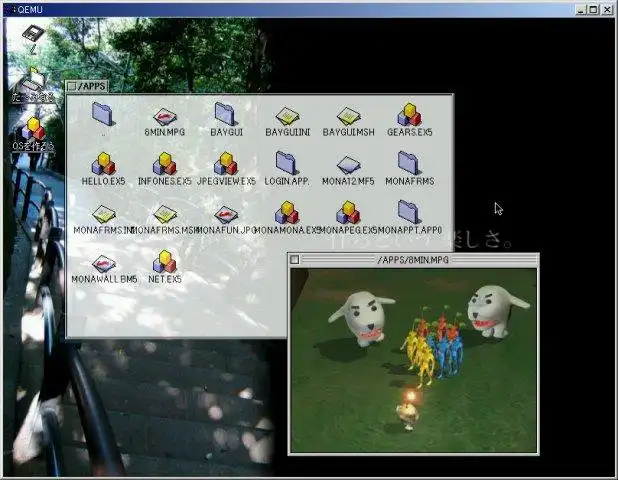Select the BAYGUI.INI config file icon
Screen dimensions: 618x480
(288, 116)
